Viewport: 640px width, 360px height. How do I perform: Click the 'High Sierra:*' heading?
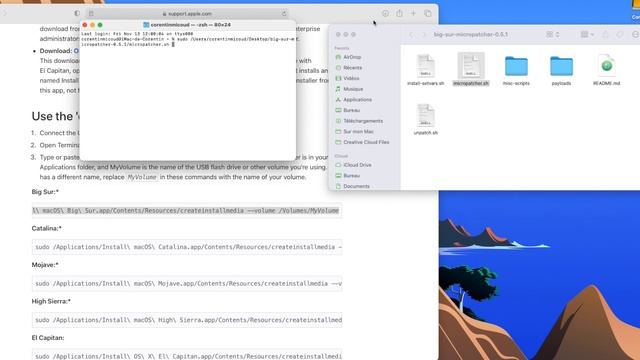(51, 301)
